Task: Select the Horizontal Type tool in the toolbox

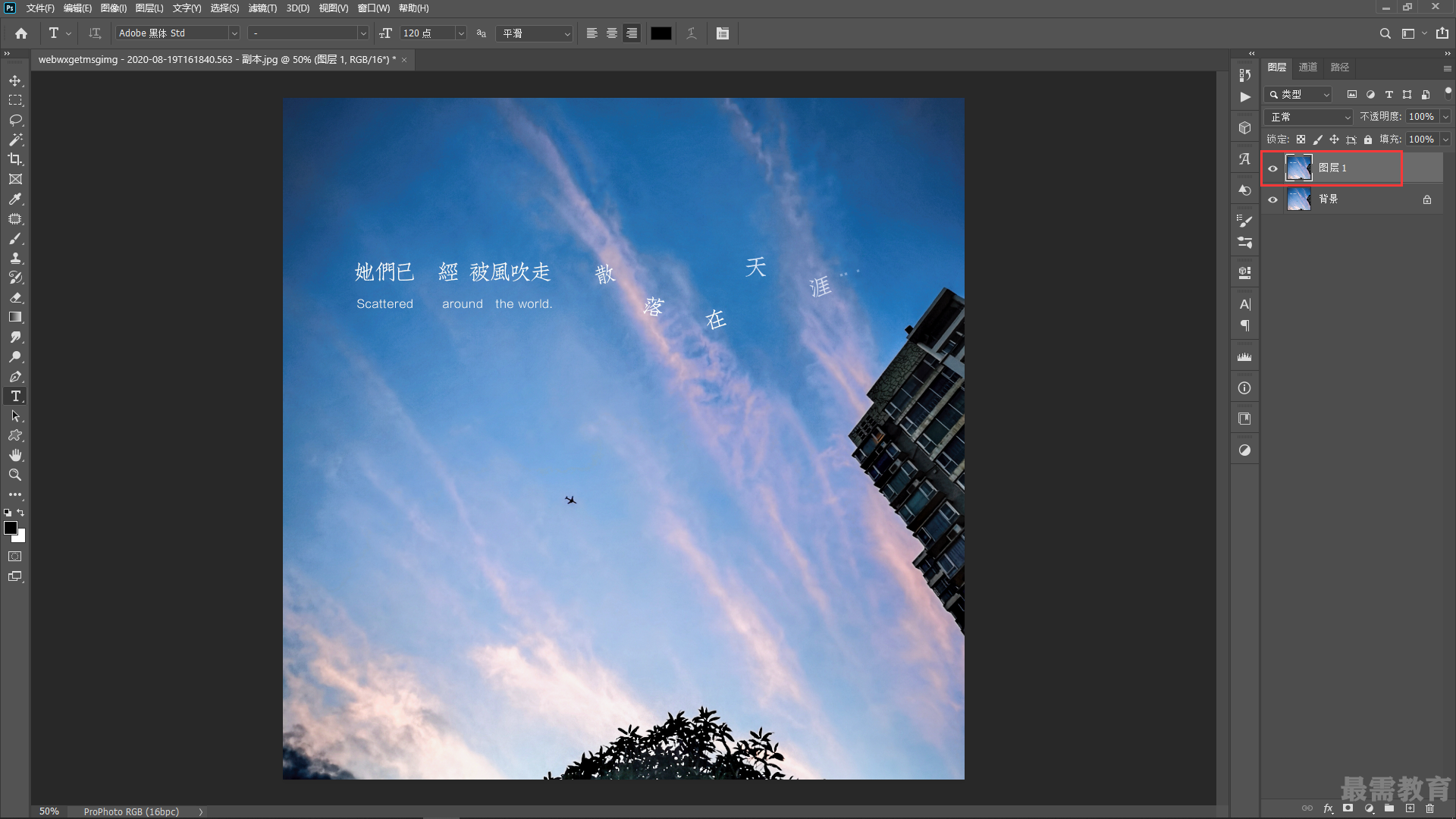Action: tap(15, 396)
